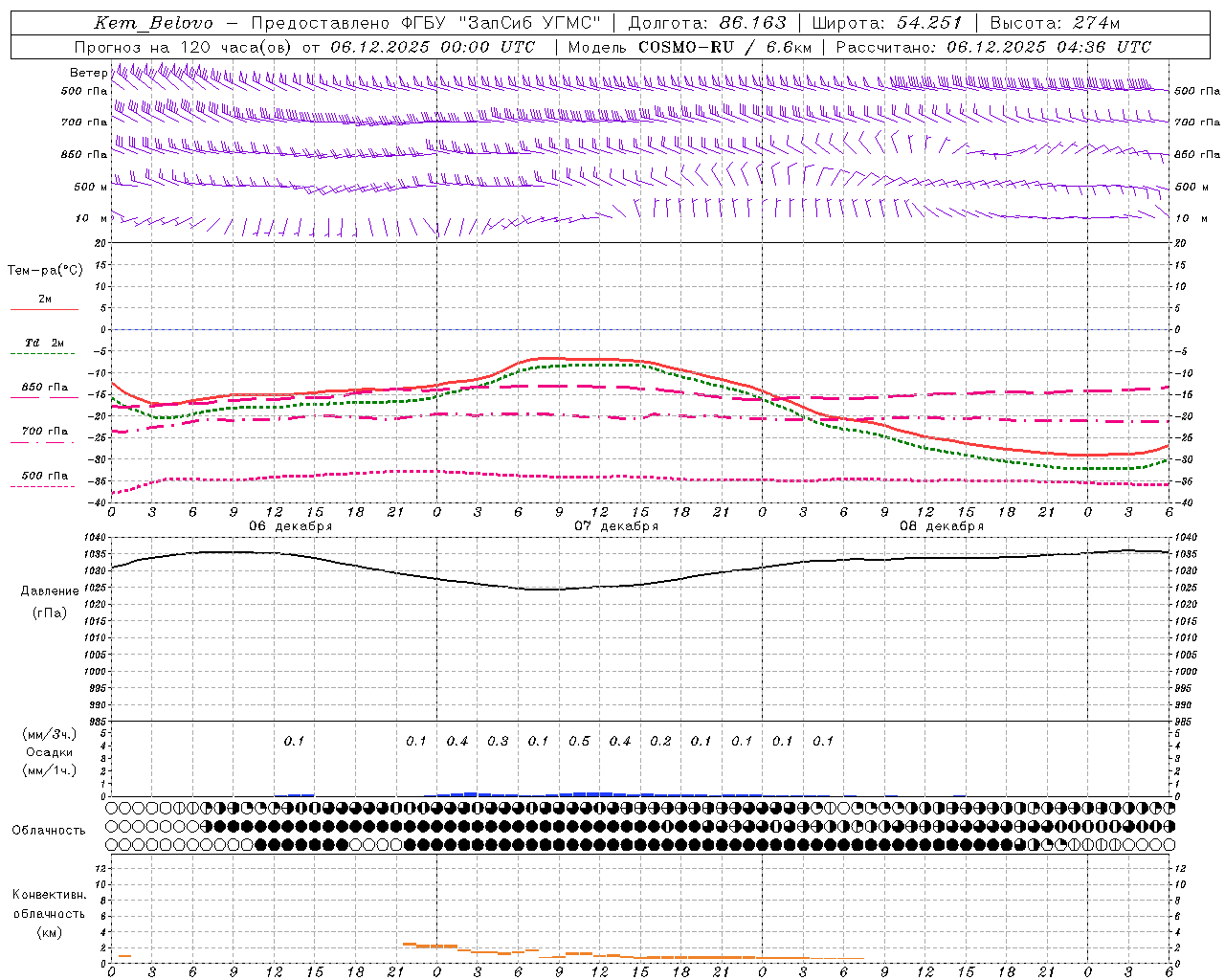Click the Модель COSMO-RU / 6.6км label
This screenshot has width=1225, height=980.
click(690, 47)
